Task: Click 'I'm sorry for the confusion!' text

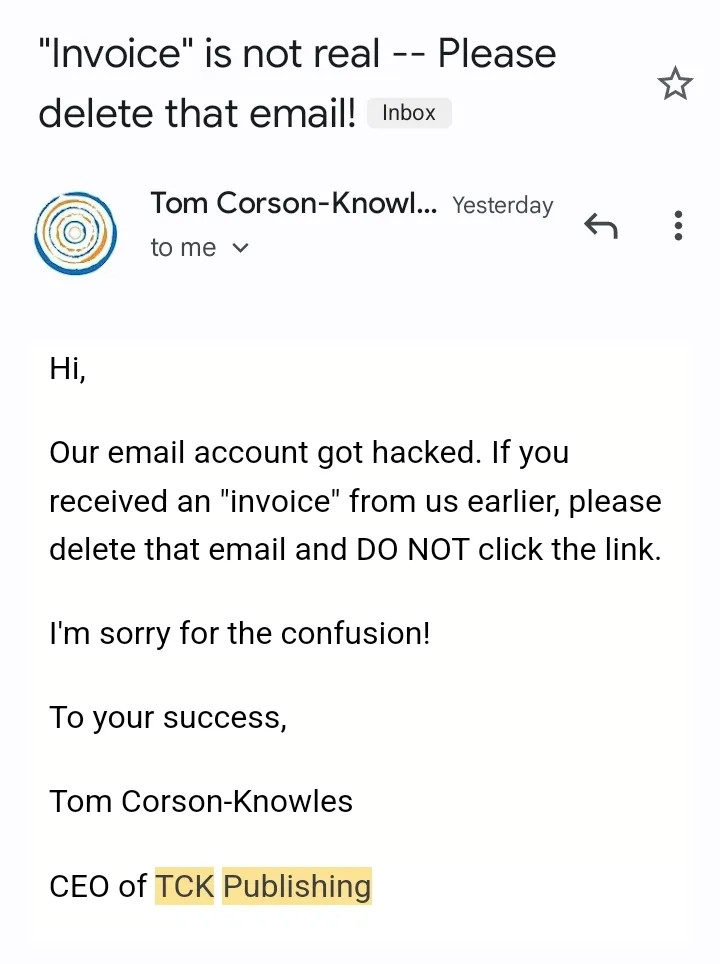Action: [x=240, y=633]
